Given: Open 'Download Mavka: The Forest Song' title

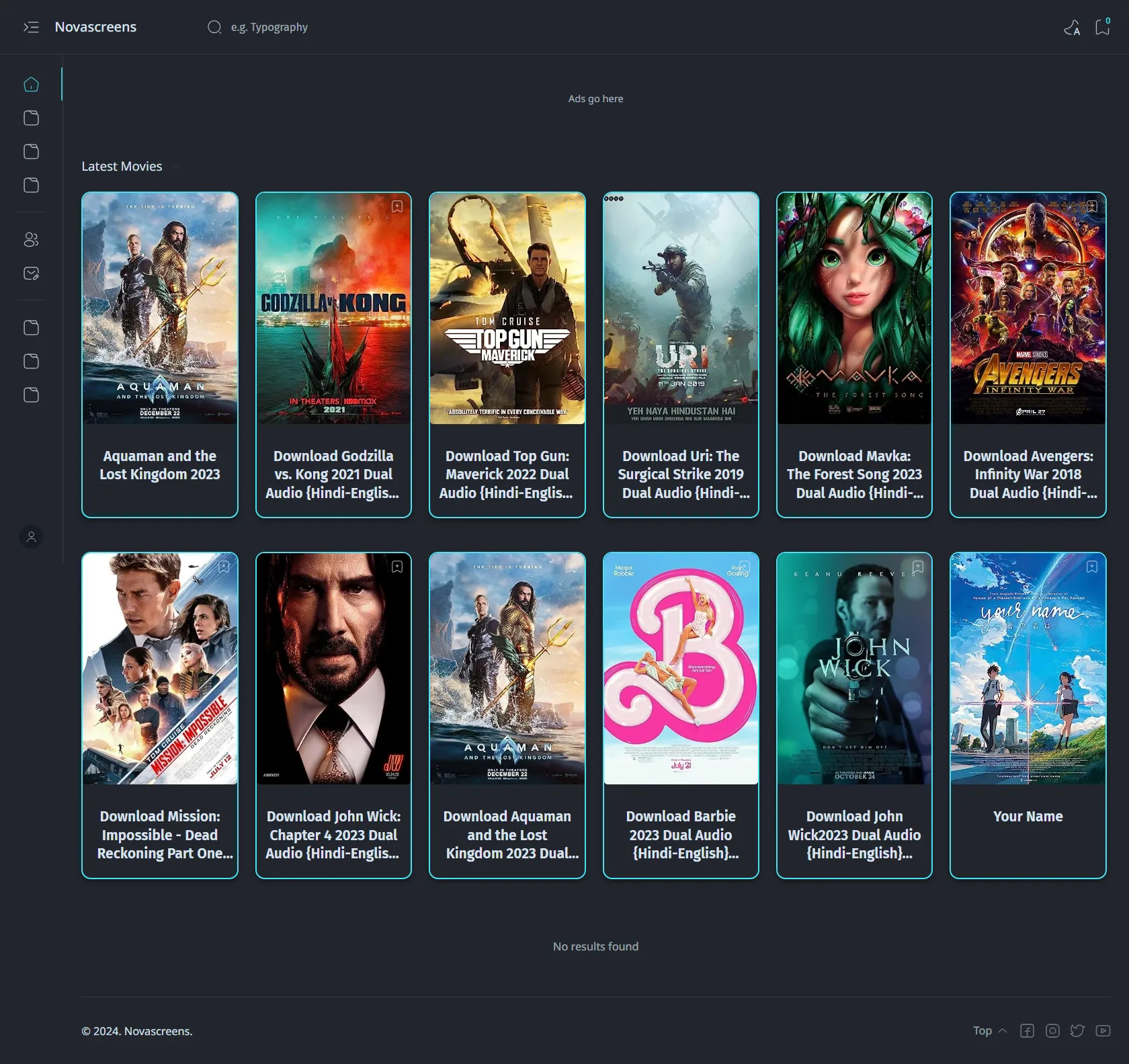Looking at the screenshot, I should point(854,475).
